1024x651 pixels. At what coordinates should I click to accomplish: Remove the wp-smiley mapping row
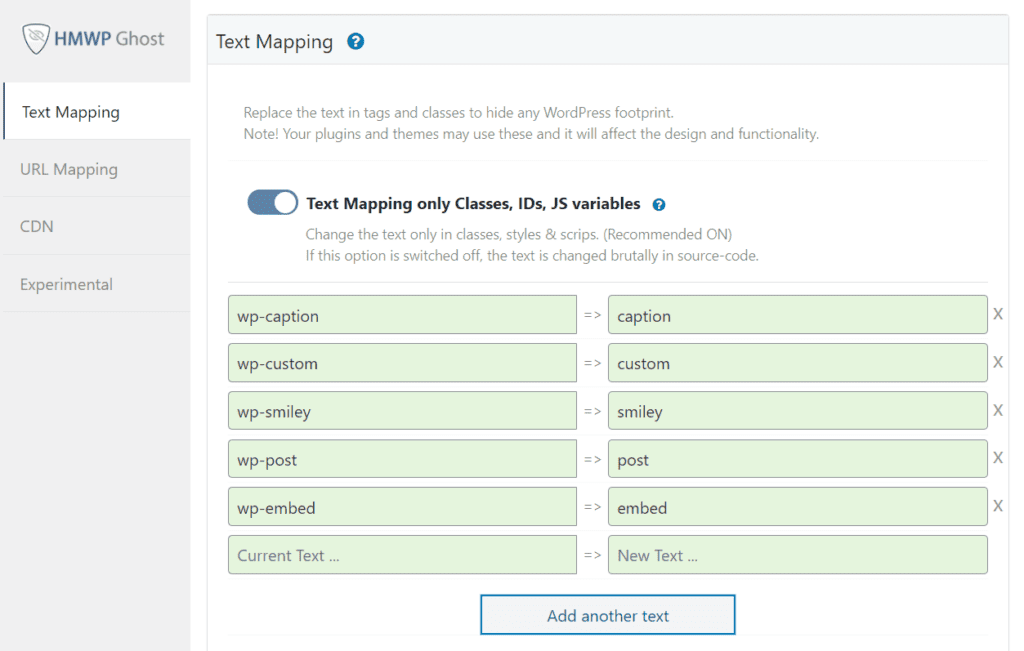(x=997, y=410)
